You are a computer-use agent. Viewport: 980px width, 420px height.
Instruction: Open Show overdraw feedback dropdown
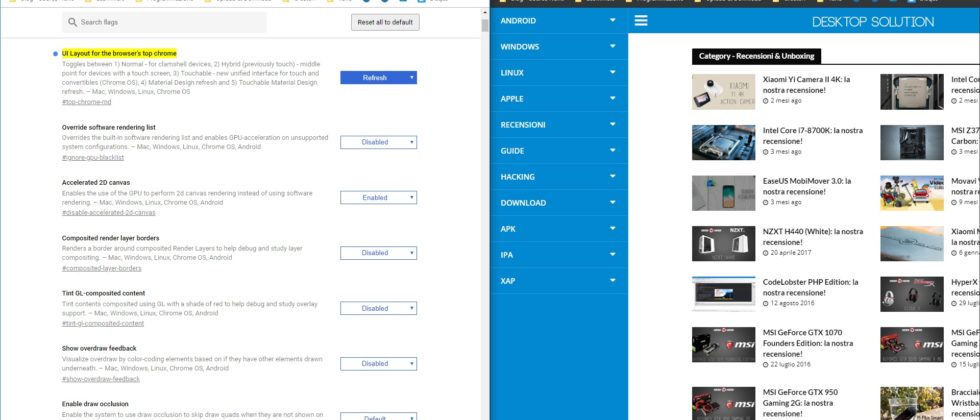(x=378, y=364)
